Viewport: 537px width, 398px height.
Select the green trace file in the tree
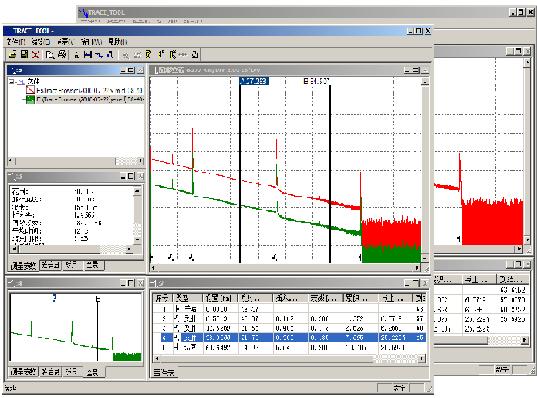(85, 100)
